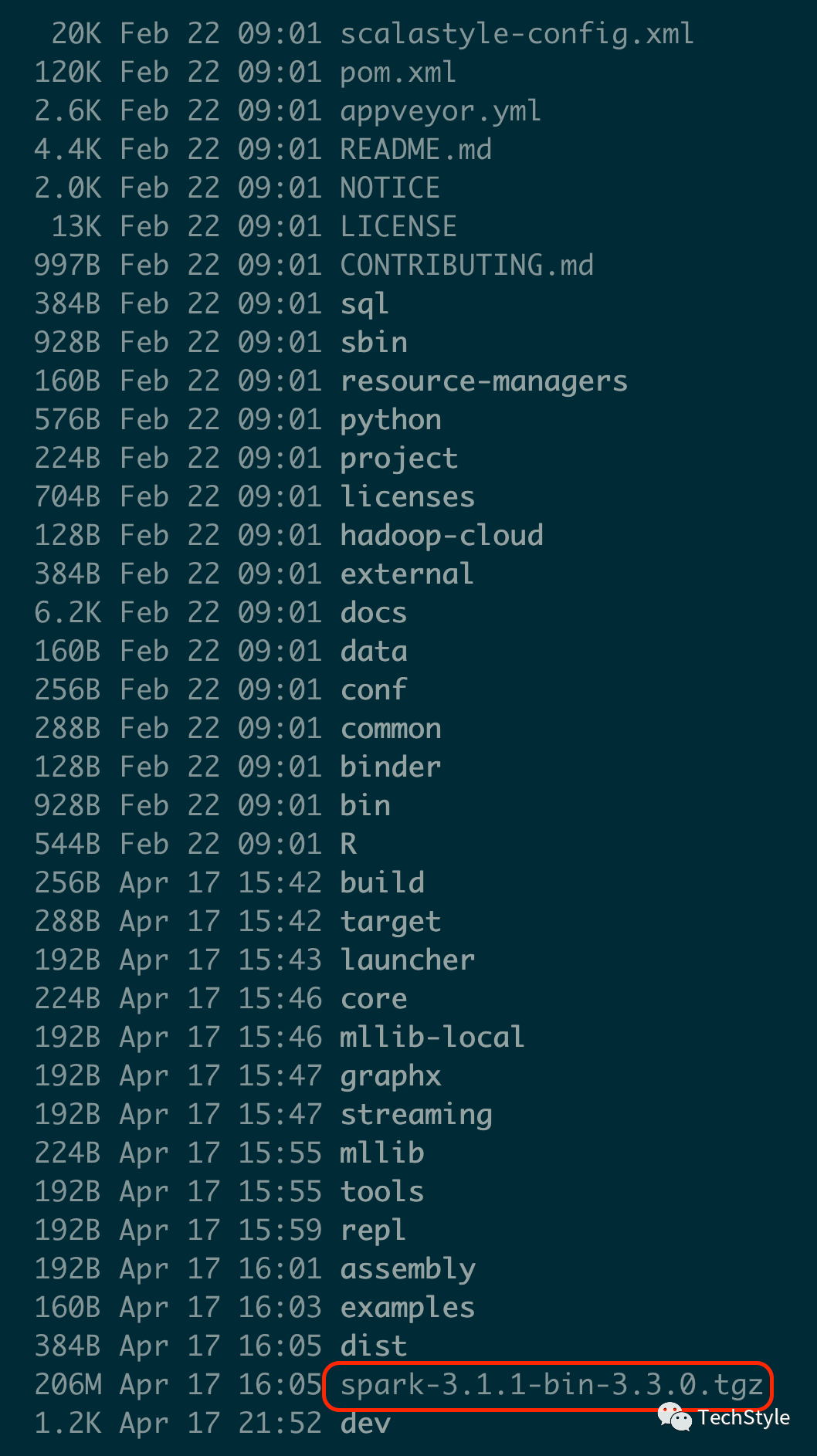Select CONTRIBUTING.md in the listing

pyautogui.click(x=466, y=265)
